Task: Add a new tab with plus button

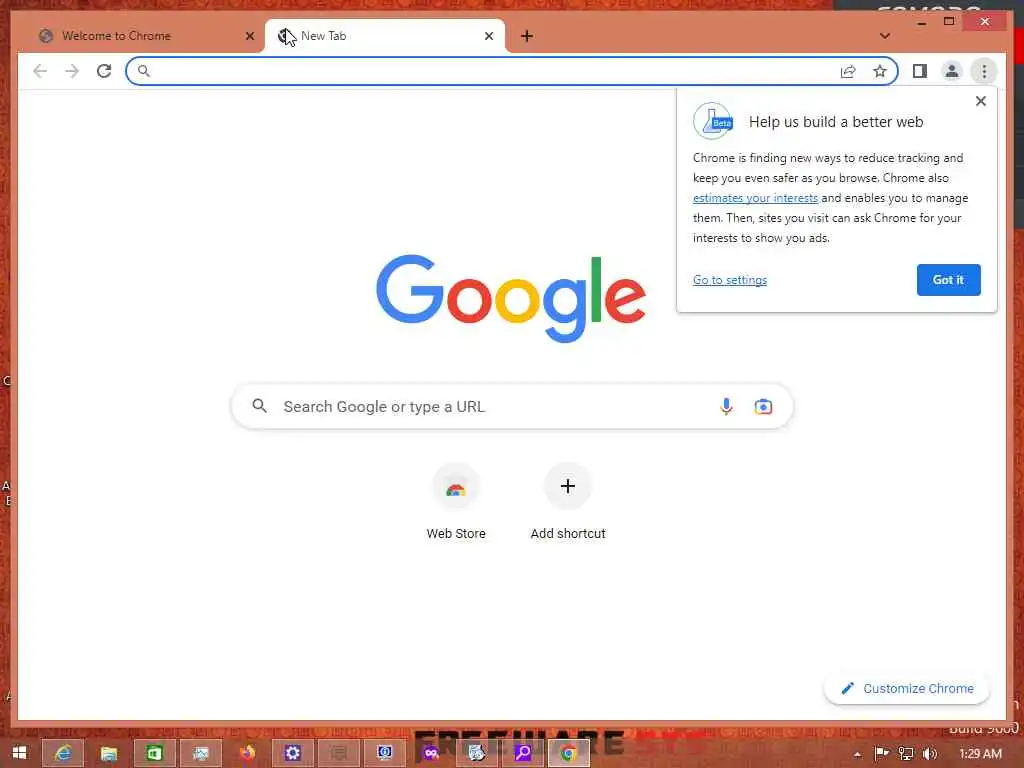Action: pos(526,36)
